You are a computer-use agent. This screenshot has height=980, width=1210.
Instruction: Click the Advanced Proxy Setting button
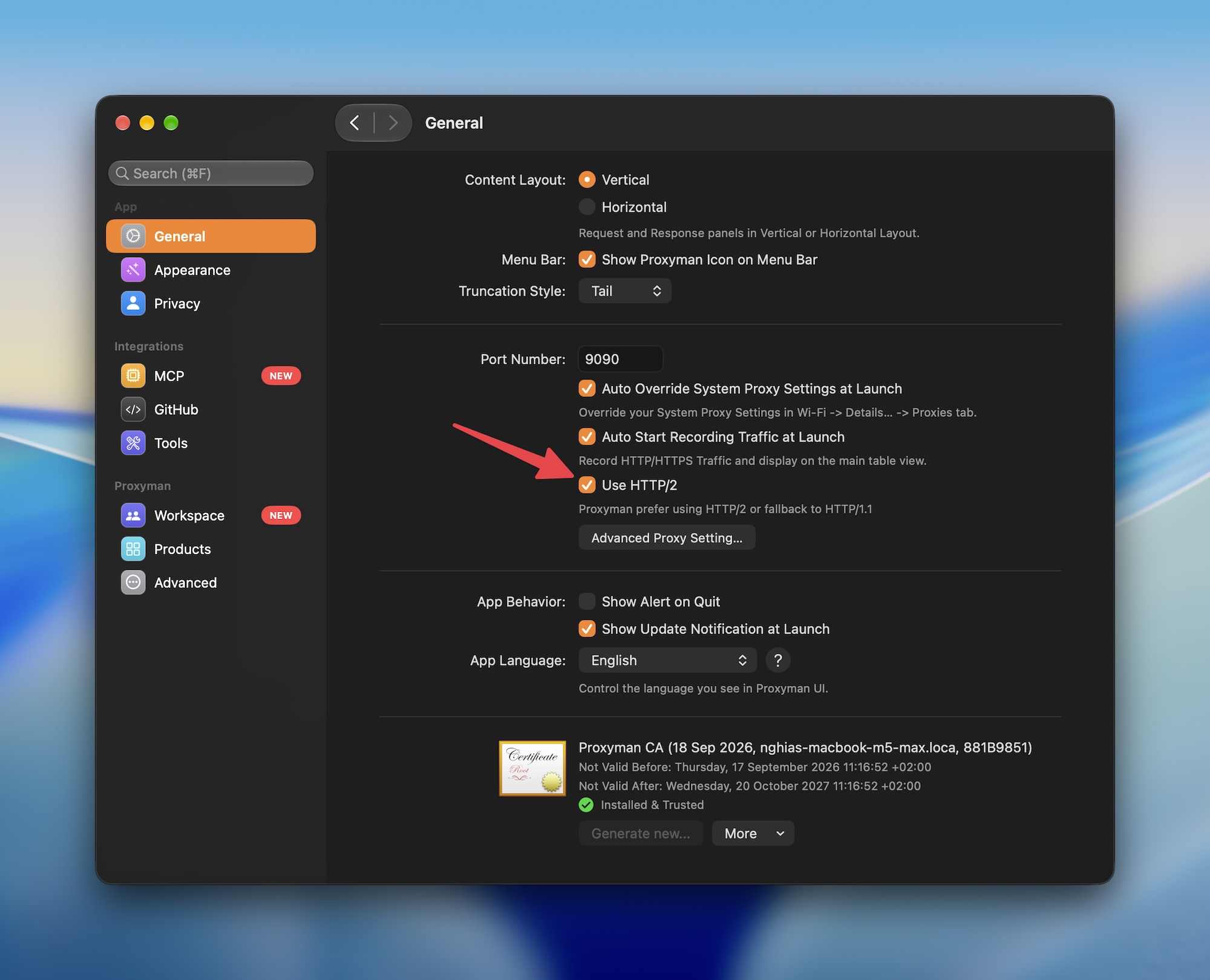[667, 538]
